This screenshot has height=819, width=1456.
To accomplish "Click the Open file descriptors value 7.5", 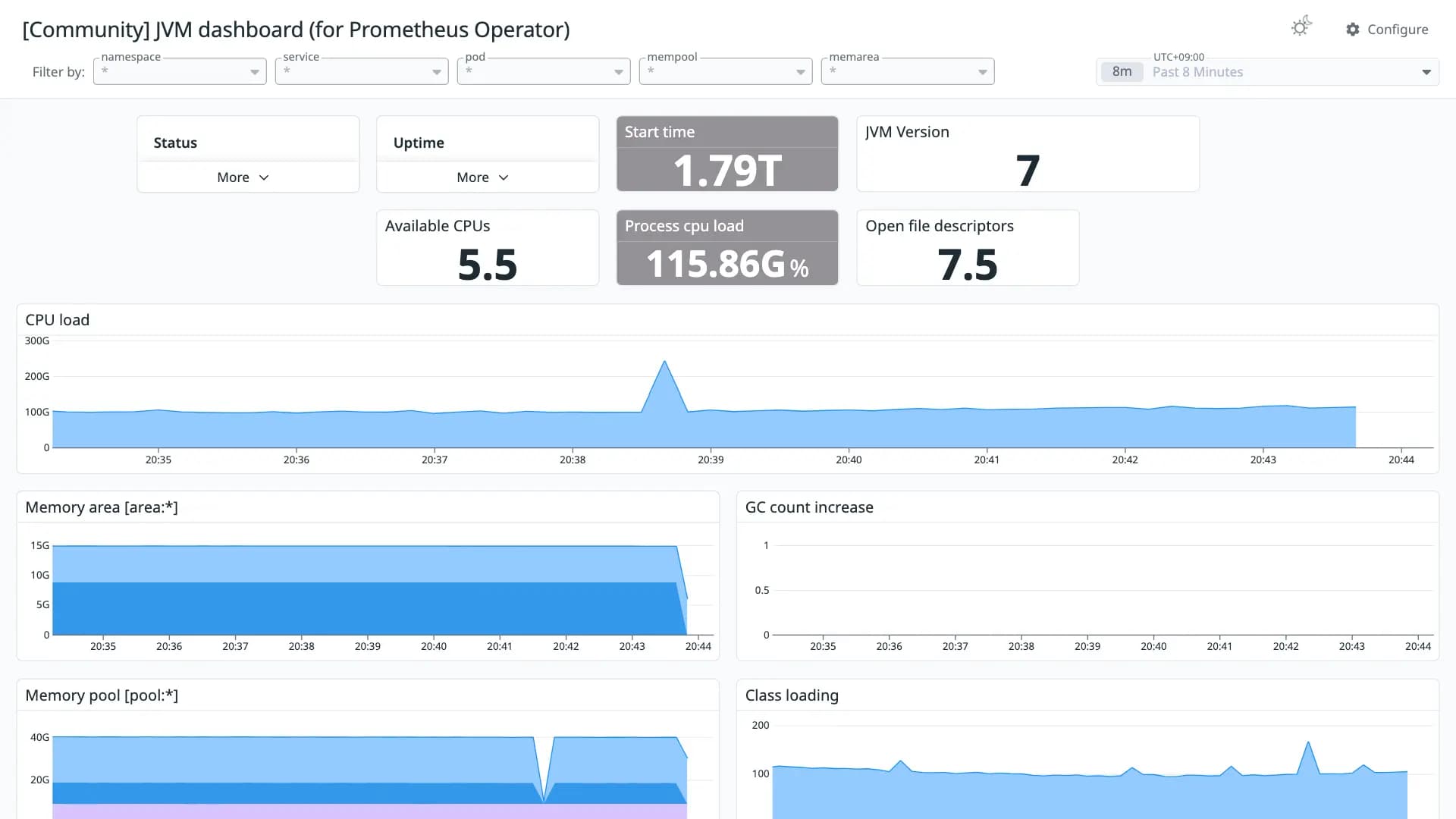I will 968,265.
